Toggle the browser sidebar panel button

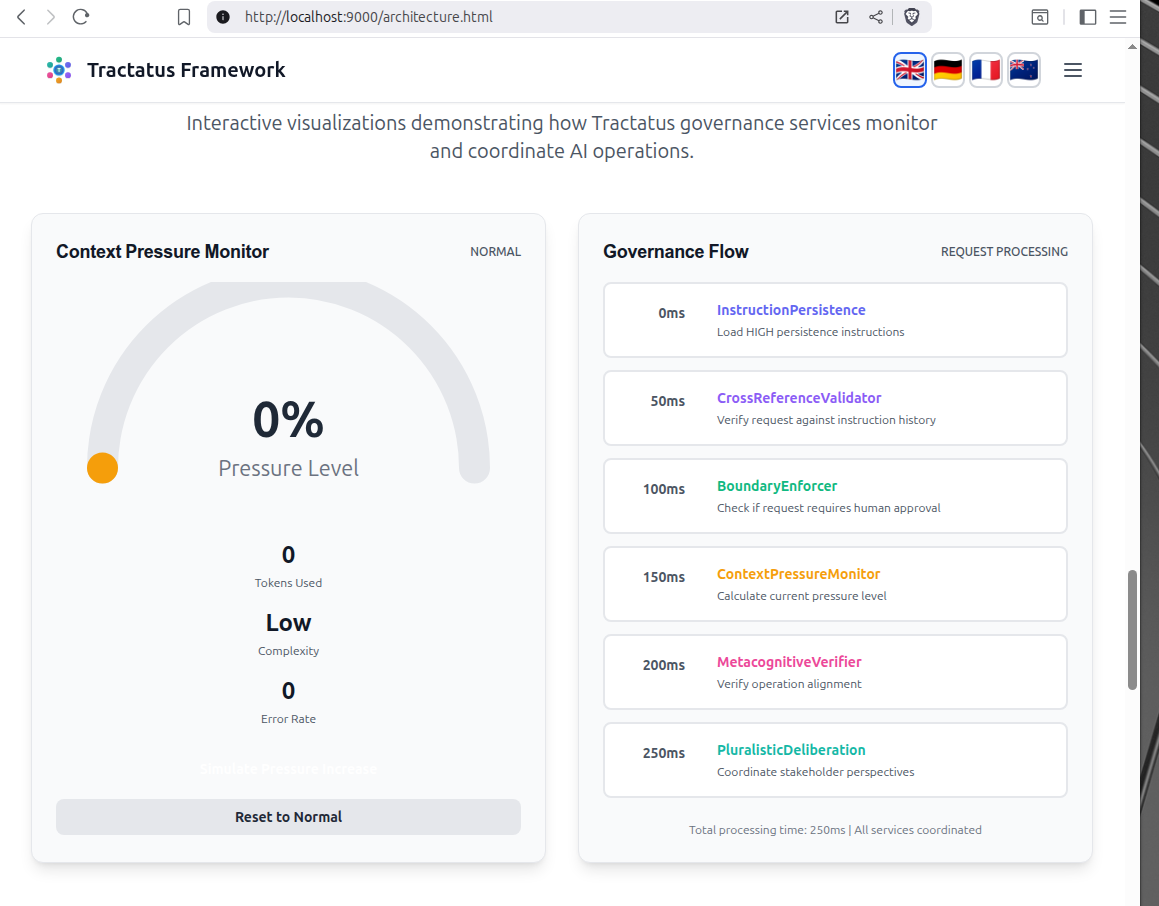[x=1088, y=17]
